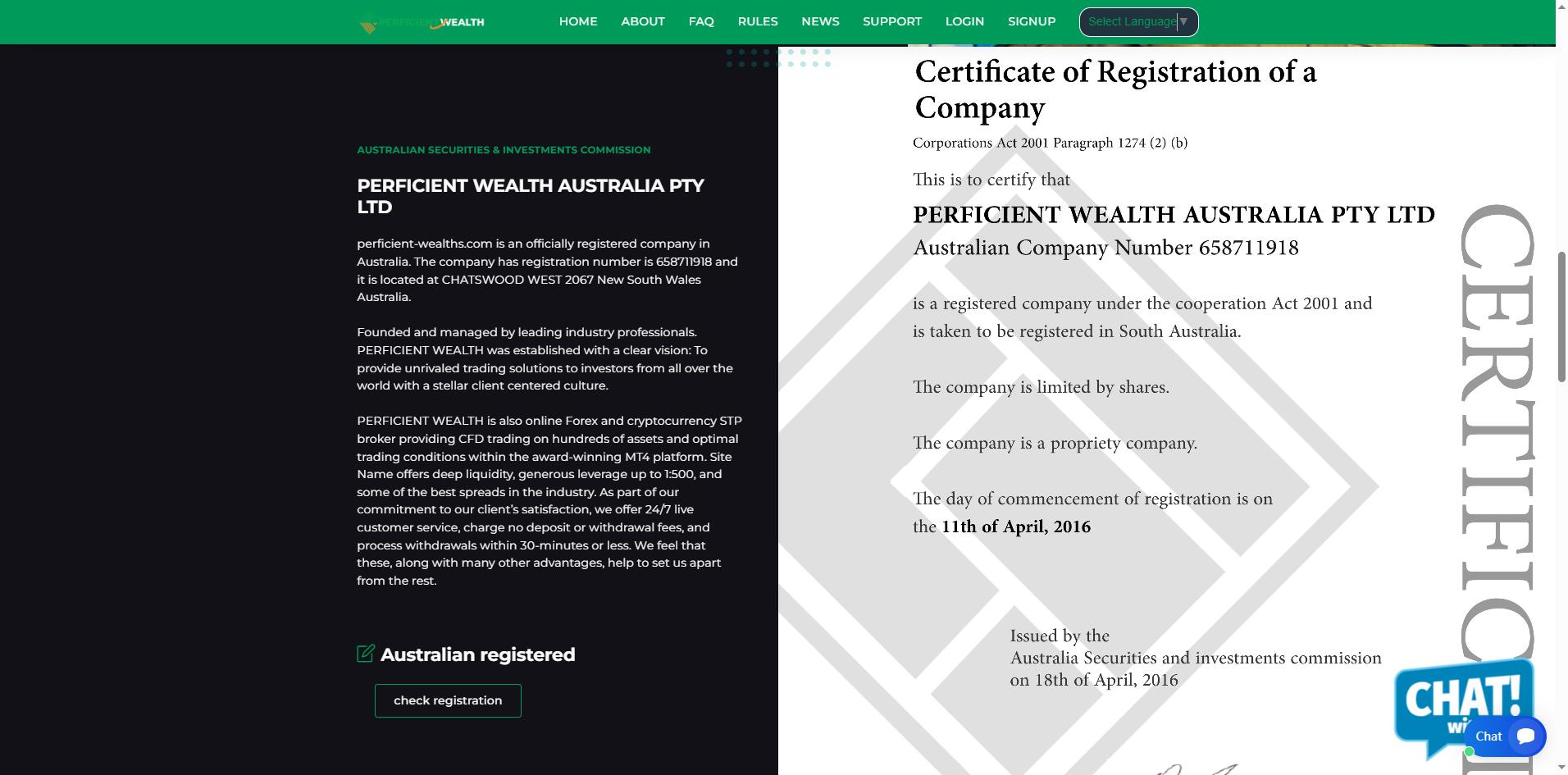
Task: Click the paragraph starting "PERFICIENT WEALTH is also online"
Action: pyautogui.click(x=549, y=501)
